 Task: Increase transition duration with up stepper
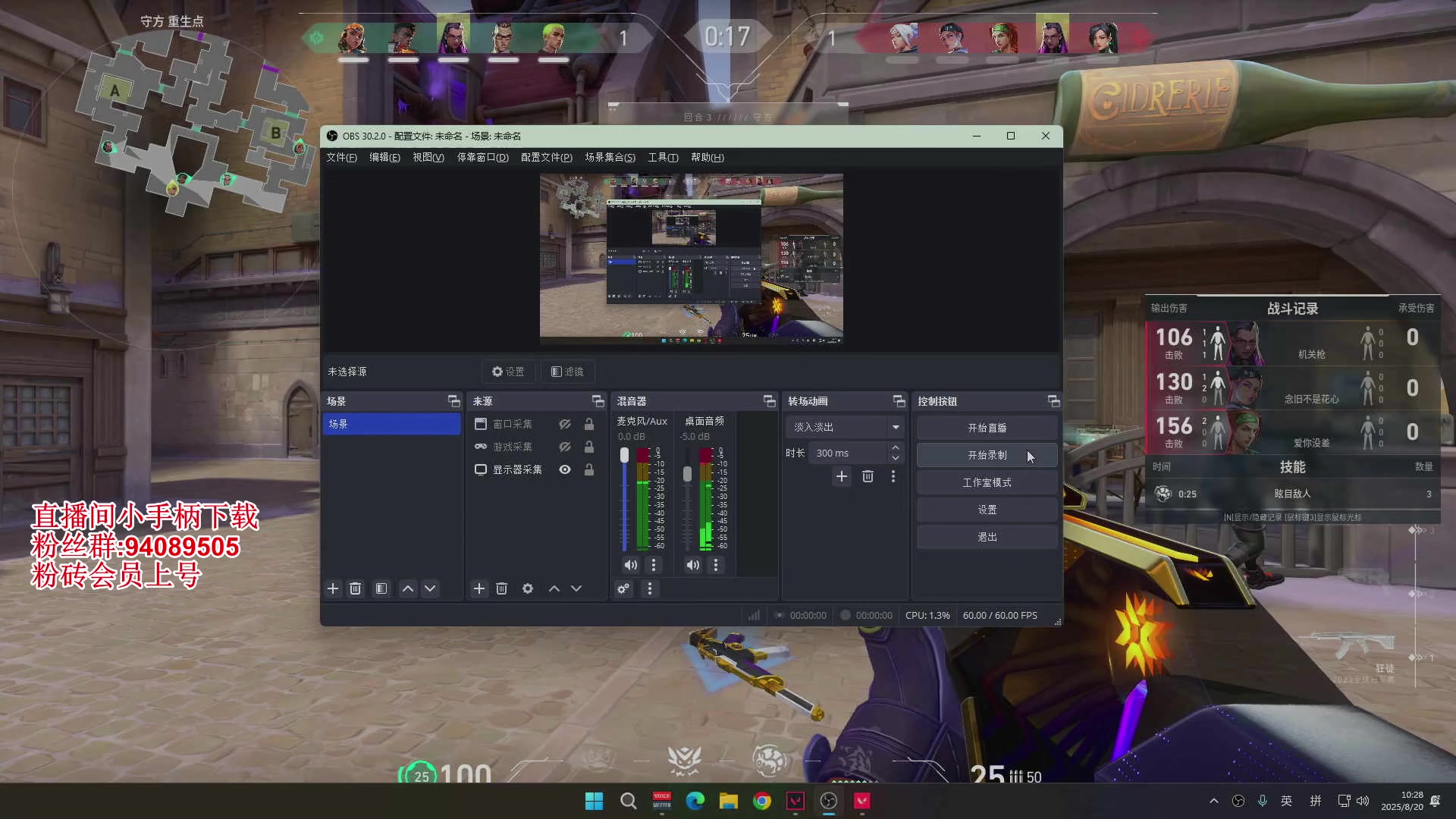pyautogui.click(x=896, y=447)
